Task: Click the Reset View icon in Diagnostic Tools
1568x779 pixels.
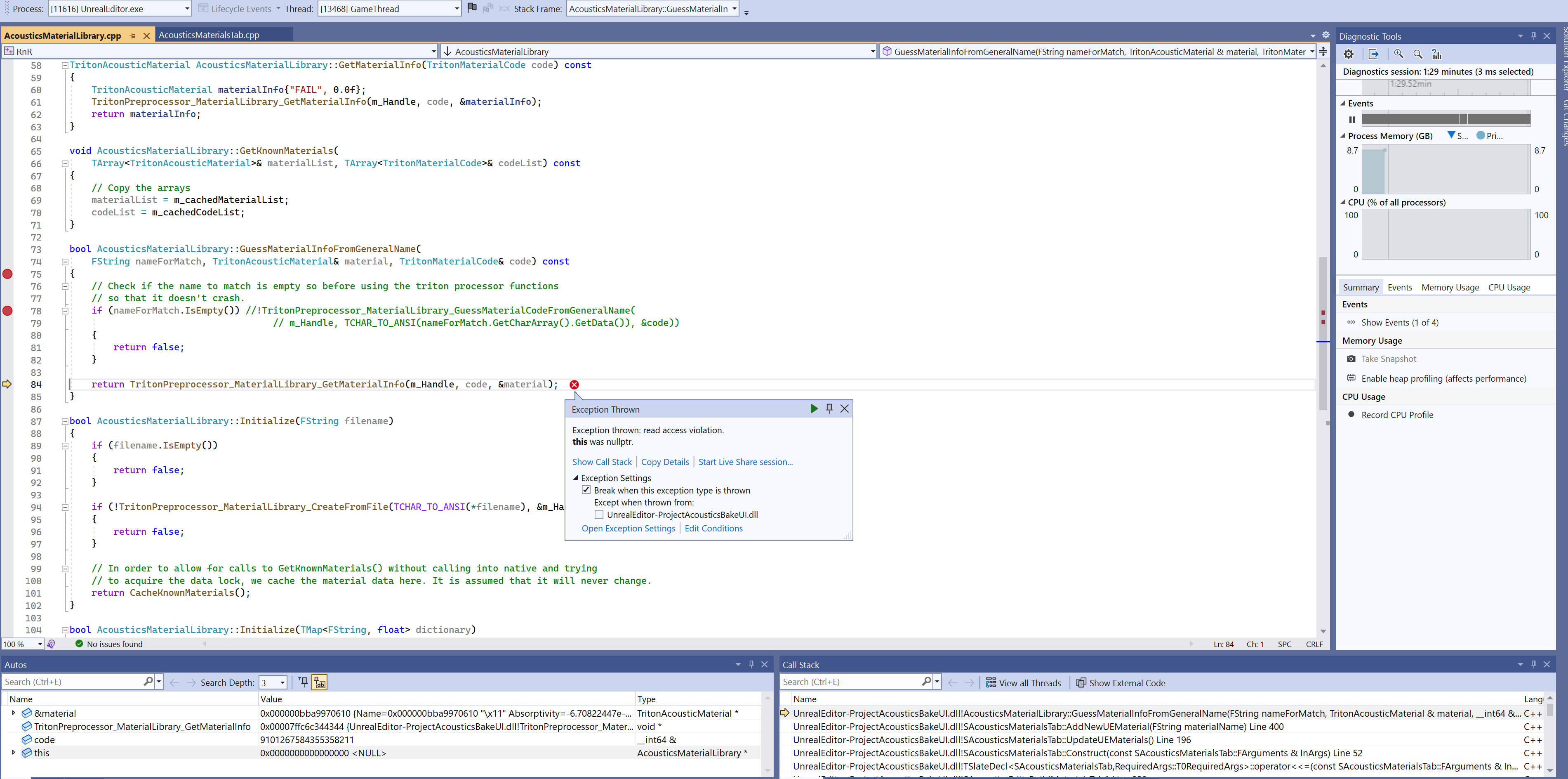Action: [1436, 54]
